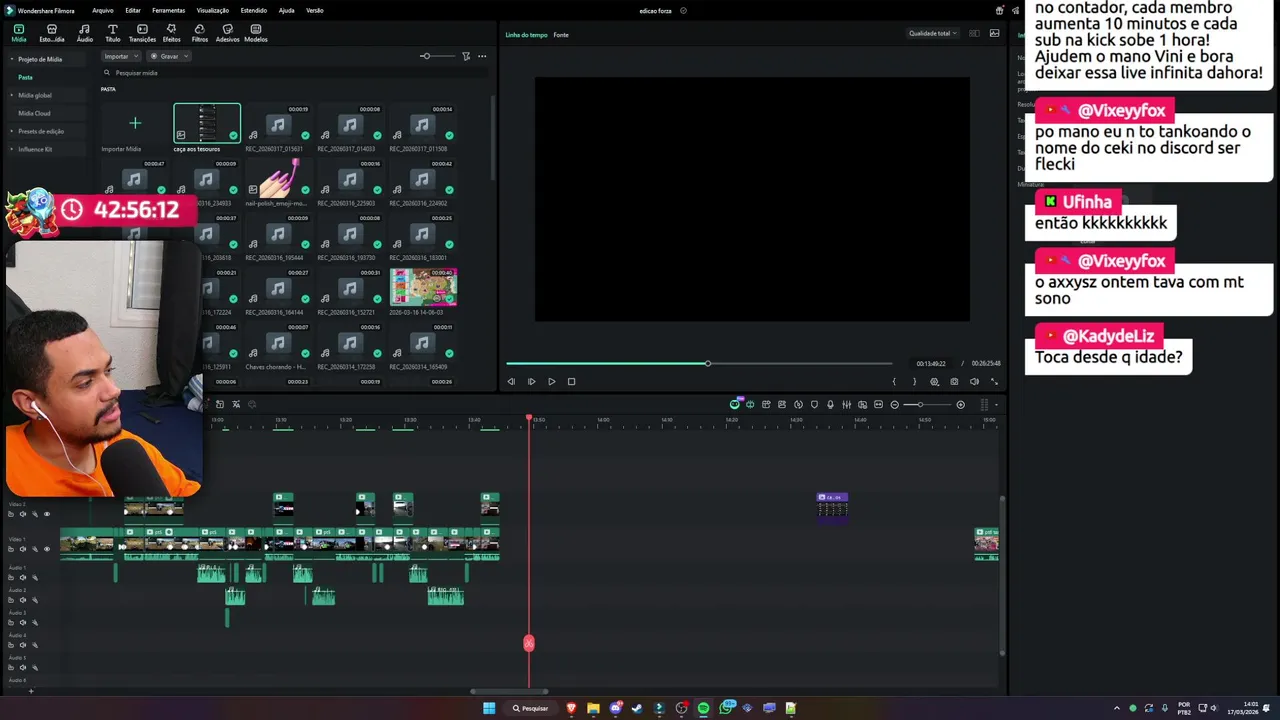
Task: Click preview volume speaker icon
Action: (x=974, y=381)
